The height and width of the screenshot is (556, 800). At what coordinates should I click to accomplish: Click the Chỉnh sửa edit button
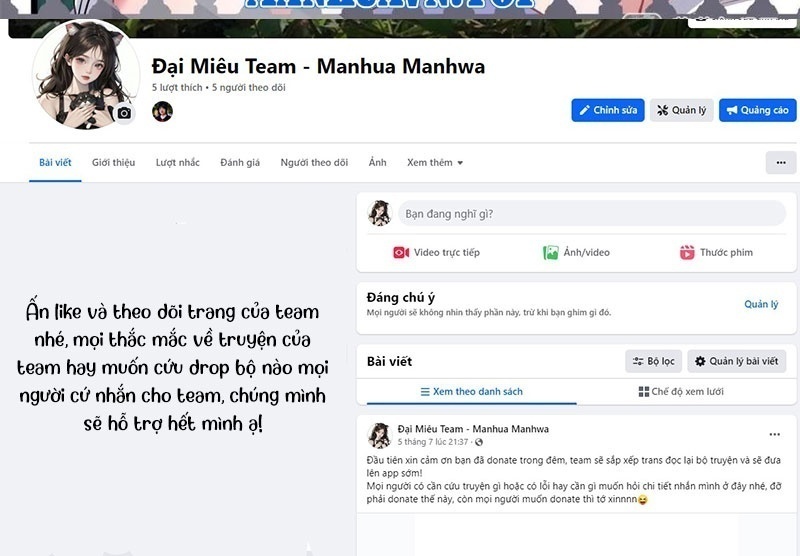608,110
